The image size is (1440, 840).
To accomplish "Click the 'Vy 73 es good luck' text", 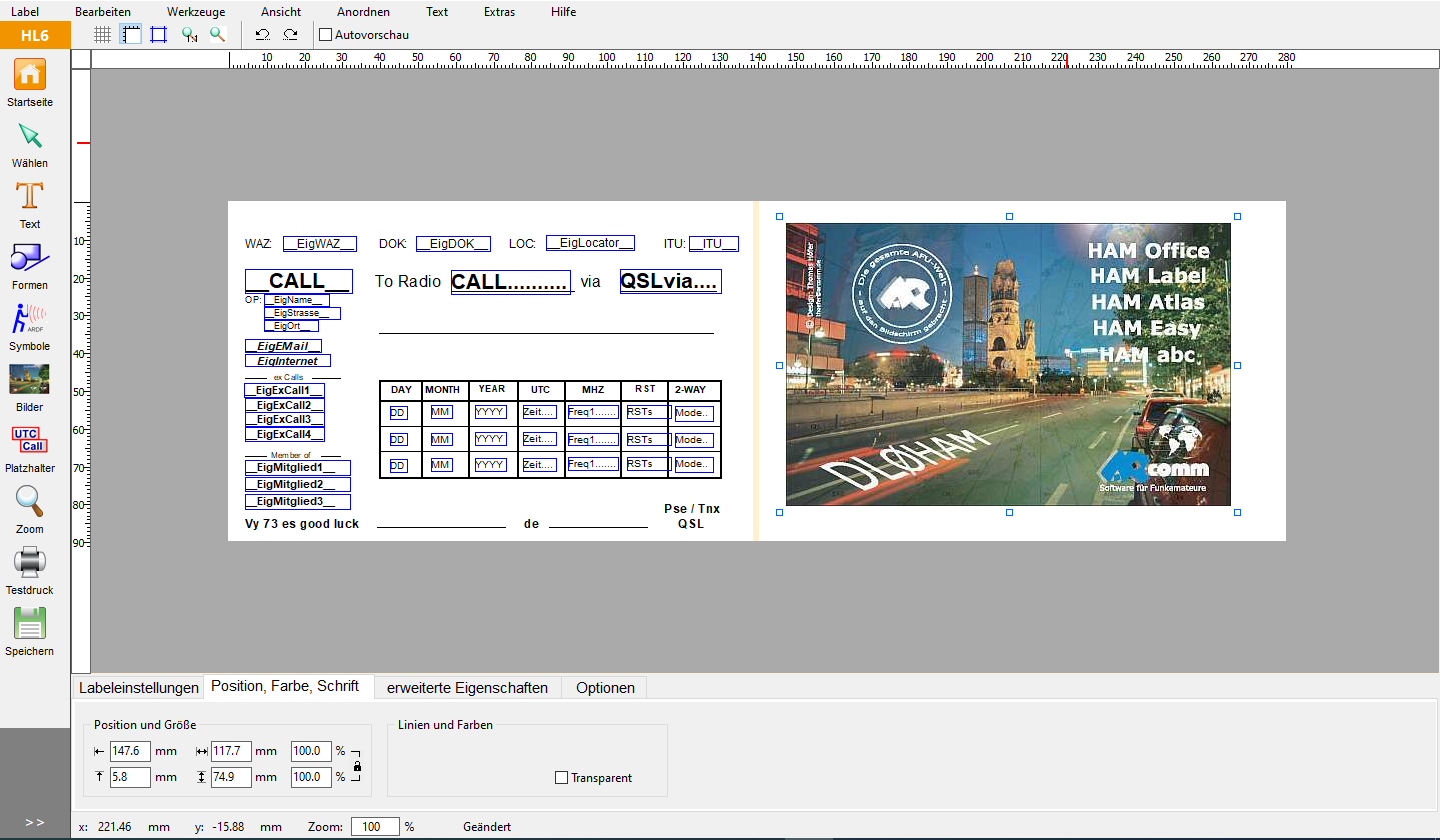I will pyautogui.click(x=302, y=524).
